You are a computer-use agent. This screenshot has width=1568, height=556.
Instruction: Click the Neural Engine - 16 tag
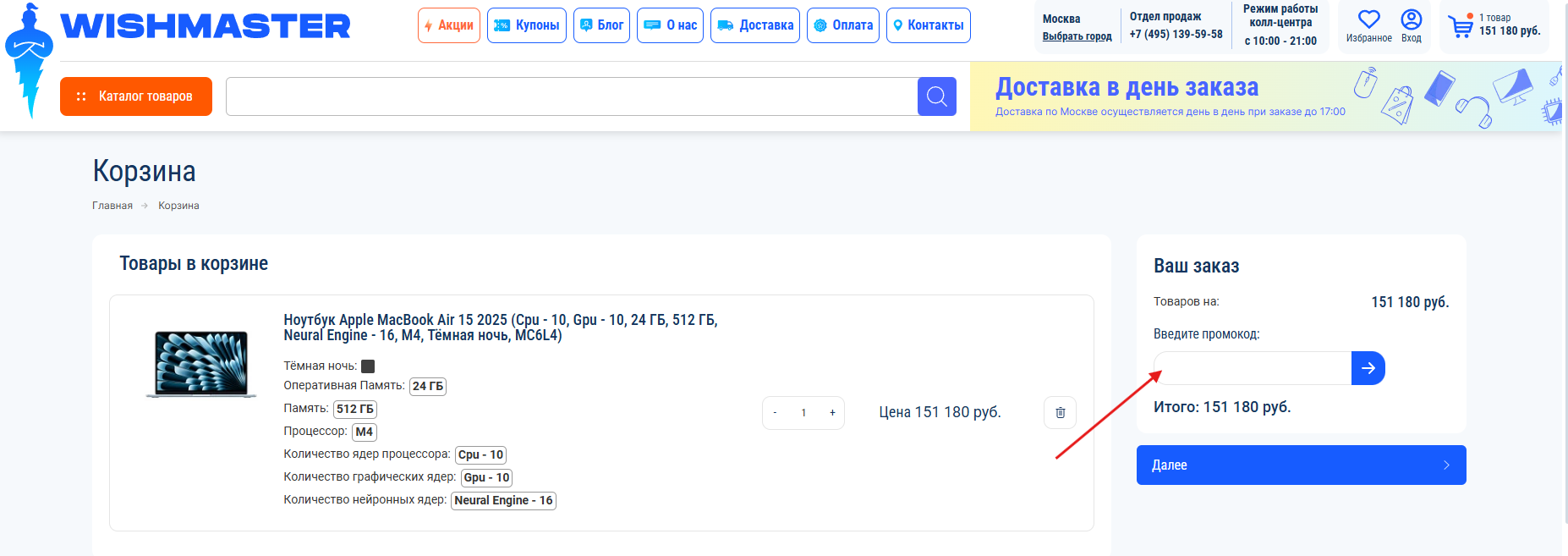tap(504, 501)
